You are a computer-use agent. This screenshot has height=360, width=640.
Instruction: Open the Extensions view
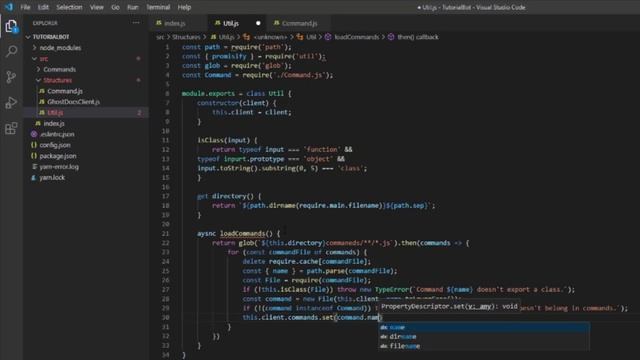(11, 128)
